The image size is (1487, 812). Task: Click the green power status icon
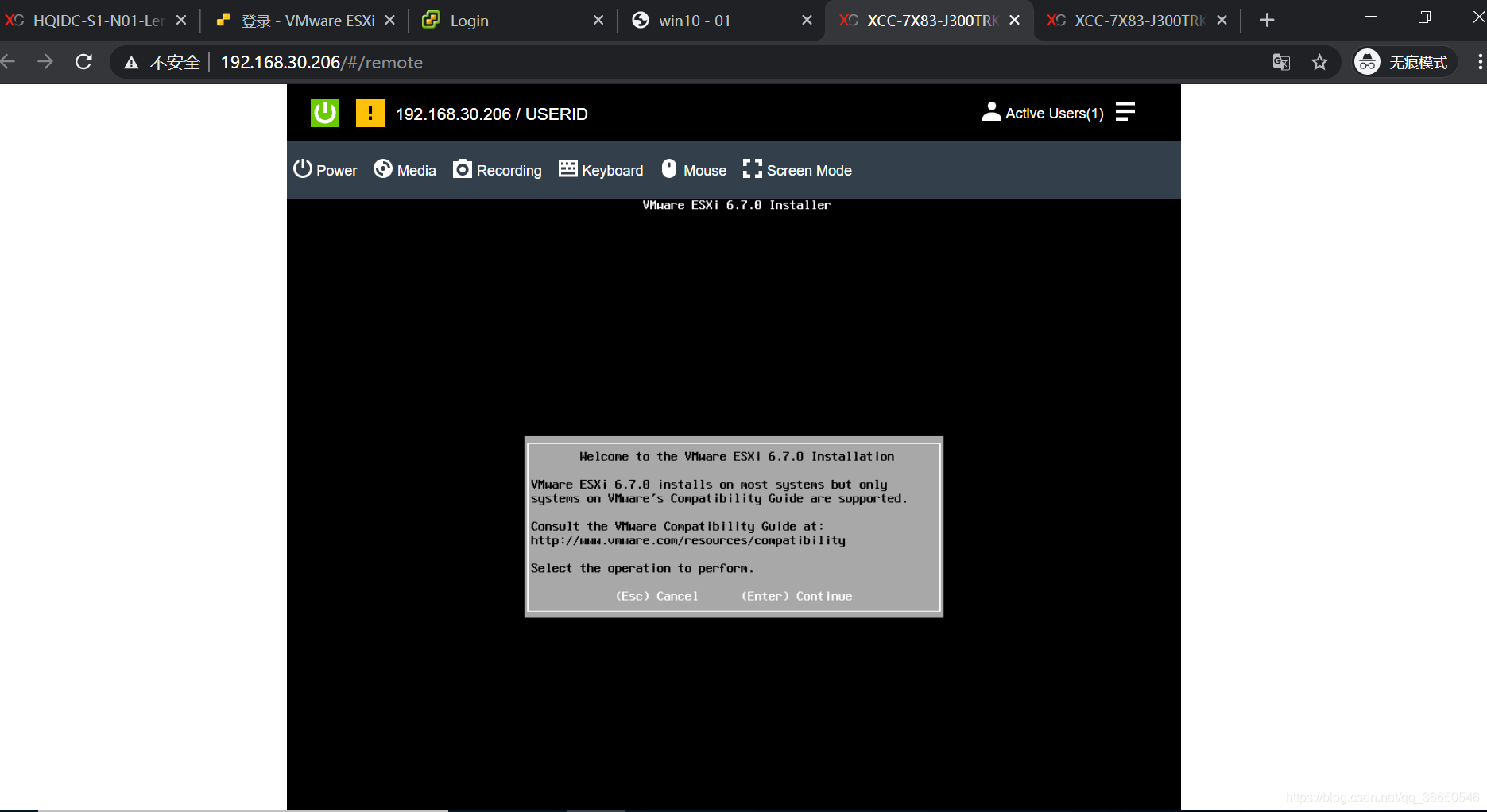(325, 113)
